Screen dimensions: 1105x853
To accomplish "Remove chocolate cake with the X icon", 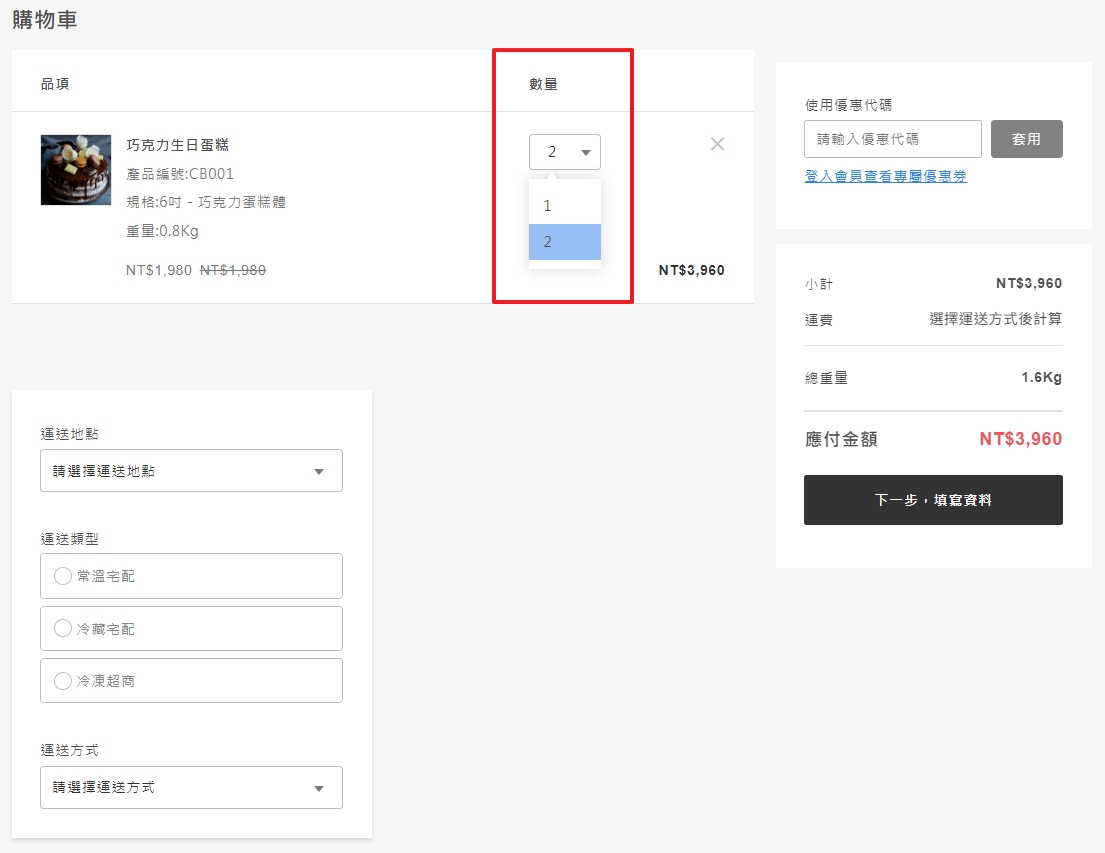I will click(717, 144).
